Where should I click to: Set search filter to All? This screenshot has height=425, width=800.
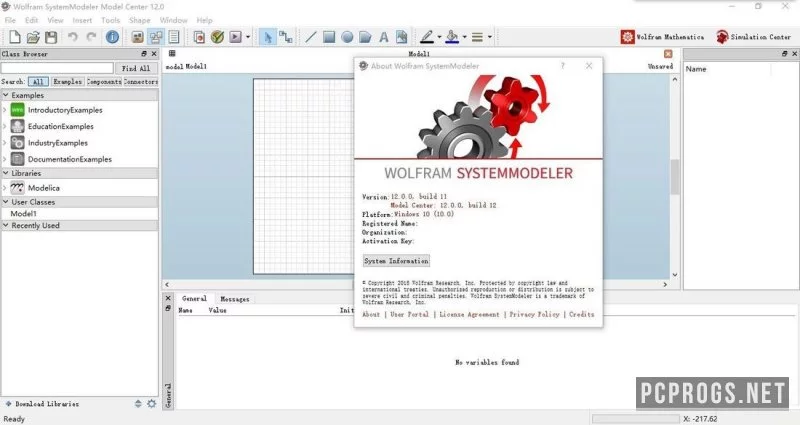click(x=38, y=82)
